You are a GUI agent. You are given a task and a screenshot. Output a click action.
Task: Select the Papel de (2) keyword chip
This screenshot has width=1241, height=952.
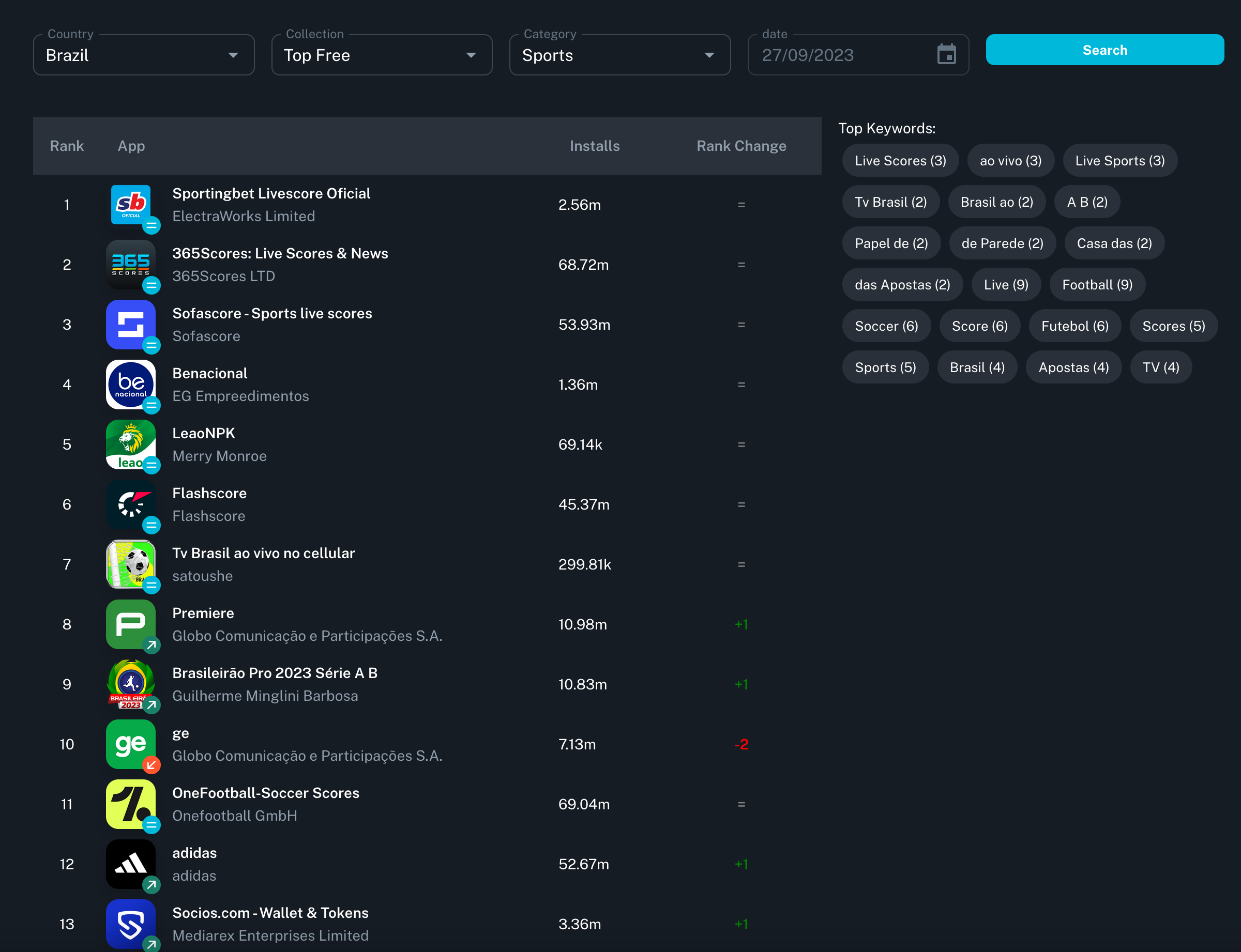coord(891,243)
